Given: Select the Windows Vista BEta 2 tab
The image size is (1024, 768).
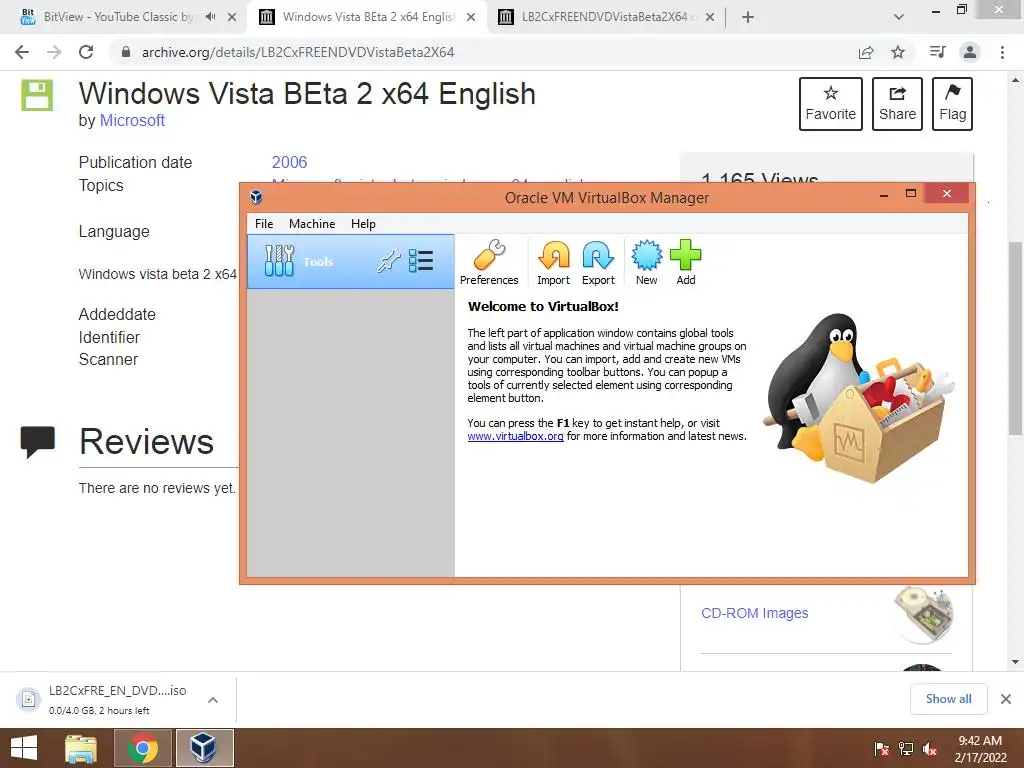Looking at the screenshot, I should pyautogui.click(x=368, y=17).
